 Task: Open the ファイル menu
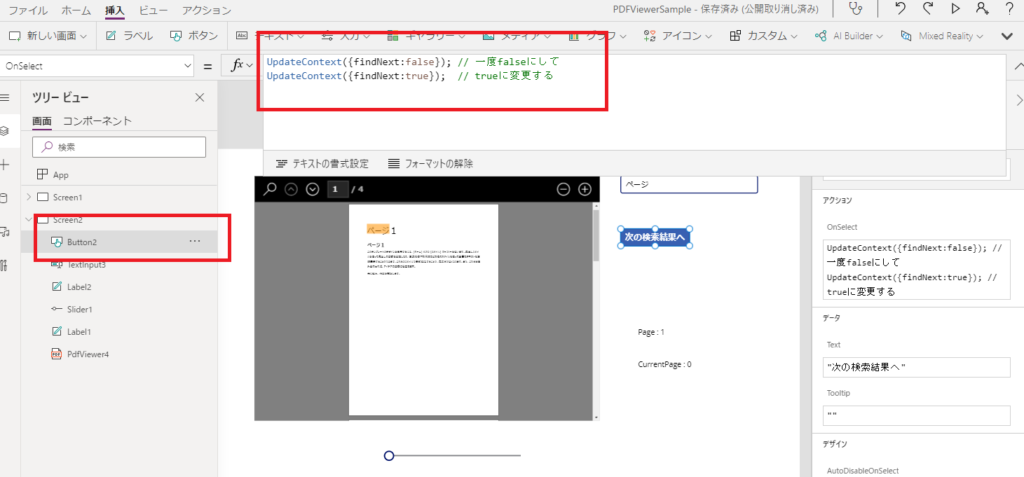28,10
